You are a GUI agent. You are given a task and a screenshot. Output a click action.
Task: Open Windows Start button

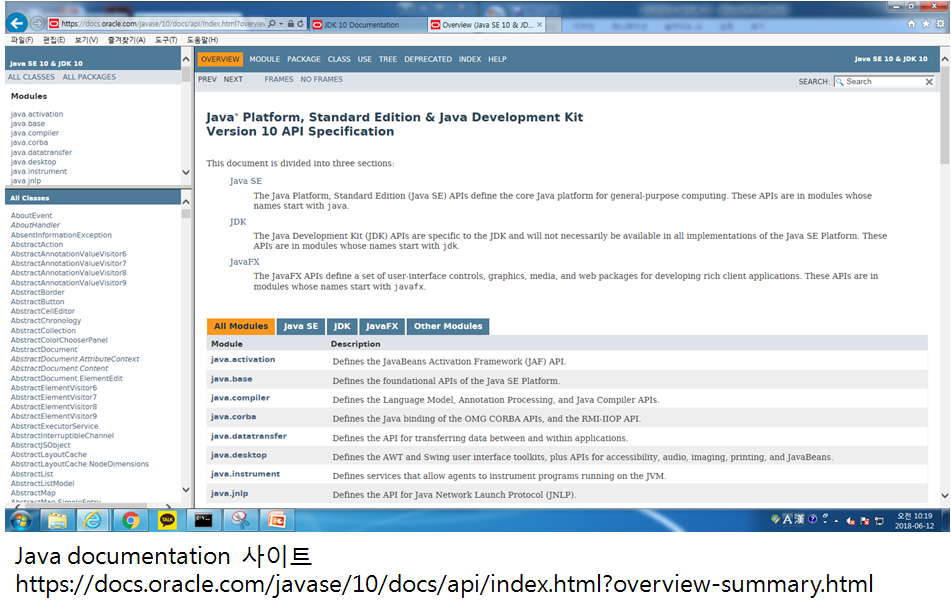point(21,520)
